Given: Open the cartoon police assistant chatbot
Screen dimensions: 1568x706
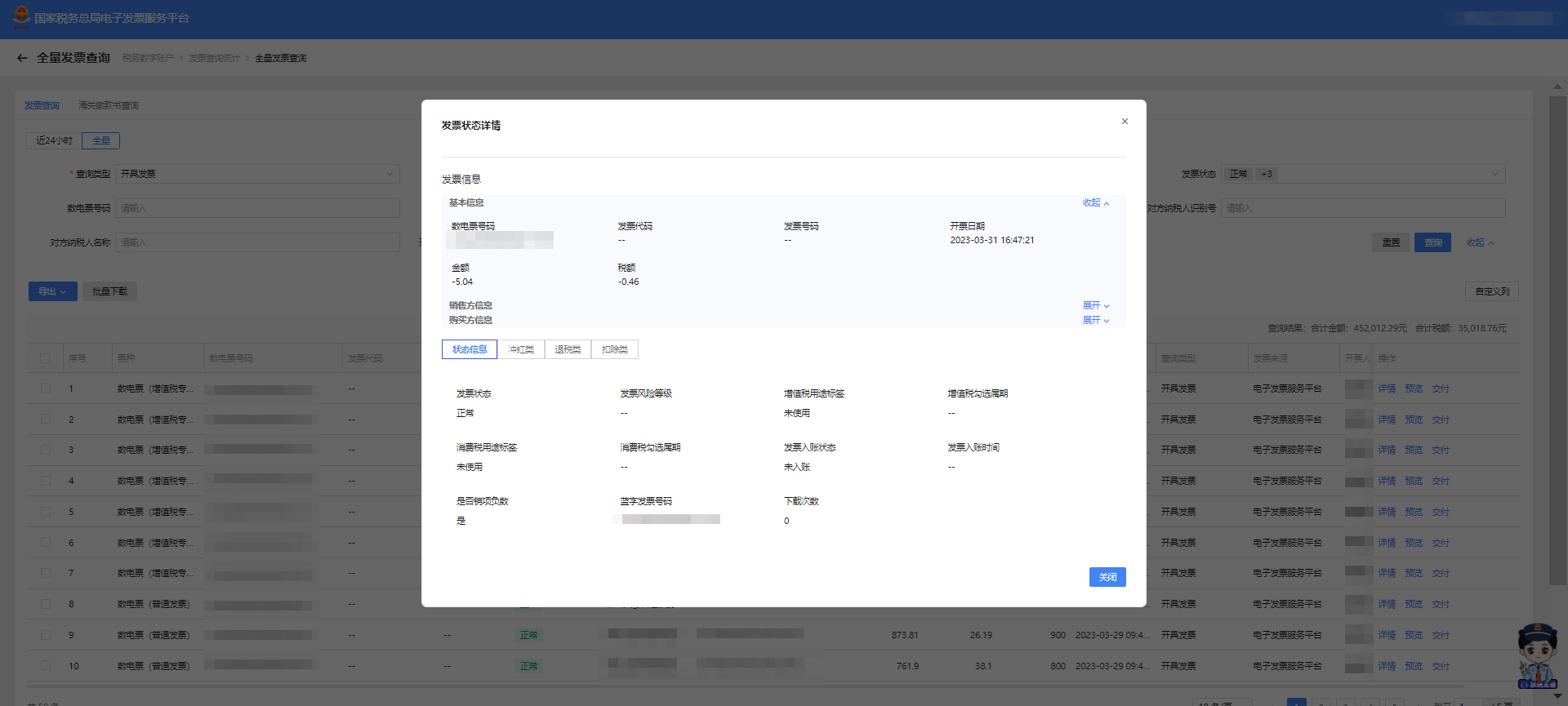Looking at the screenshot, I should [1537, 655].
